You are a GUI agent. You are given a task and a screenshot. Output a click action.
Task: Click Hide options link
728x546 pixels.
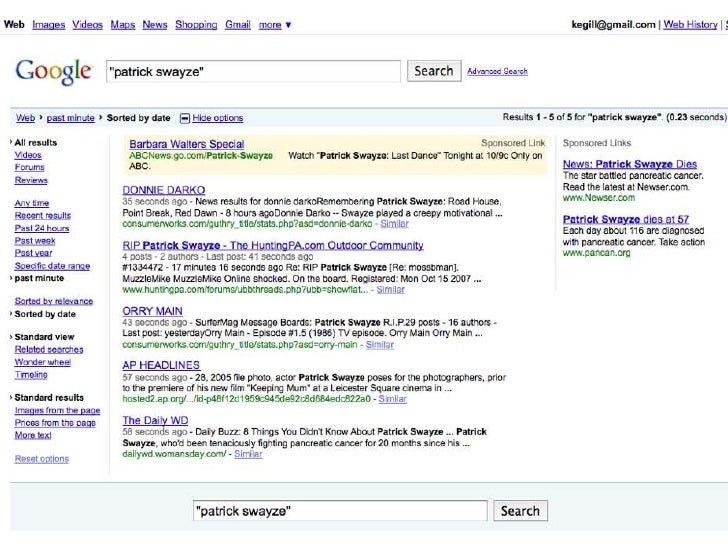218,118
